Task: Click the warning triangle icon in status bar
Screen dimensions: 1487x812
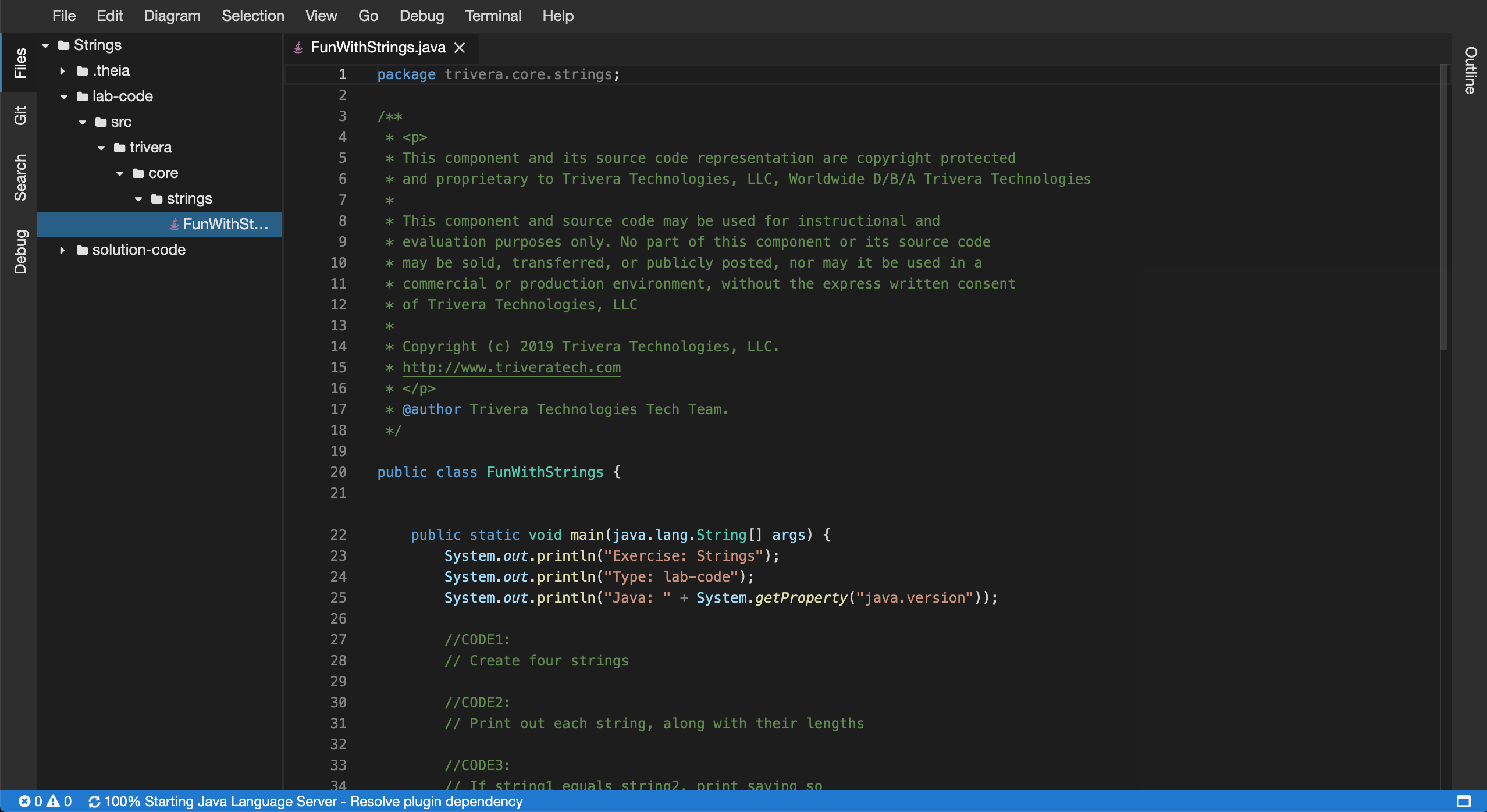Action: (53, 802)
